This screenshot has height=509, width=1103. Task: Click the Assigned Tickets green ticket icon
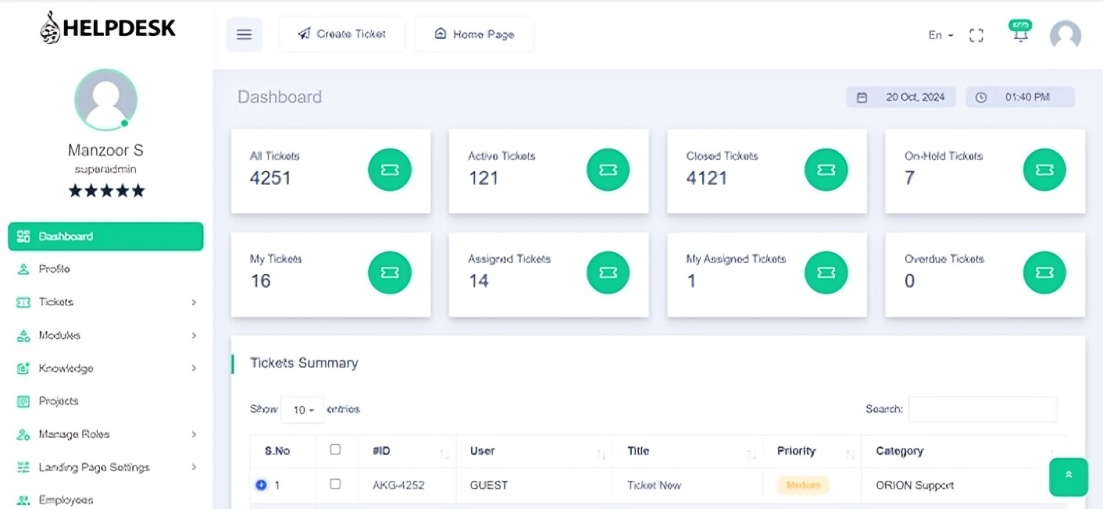[x=608, y=273]
